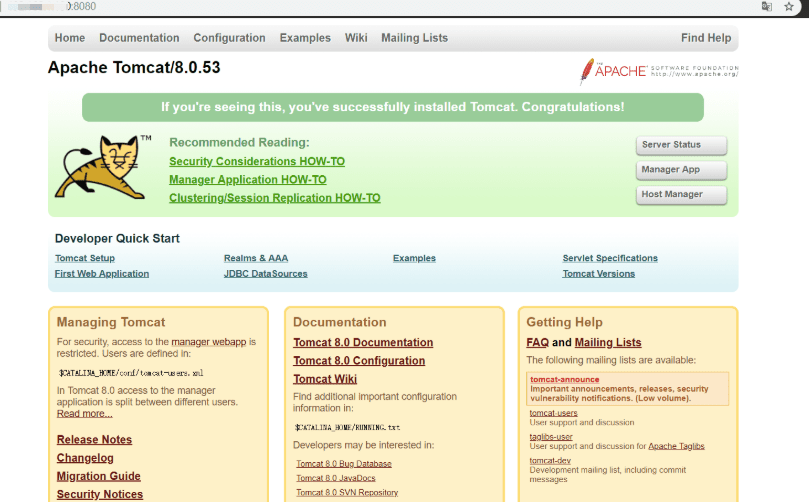Open Wiki in the top navigation
The width and height of the screenshot is (809, 502).
pos(356,38)
